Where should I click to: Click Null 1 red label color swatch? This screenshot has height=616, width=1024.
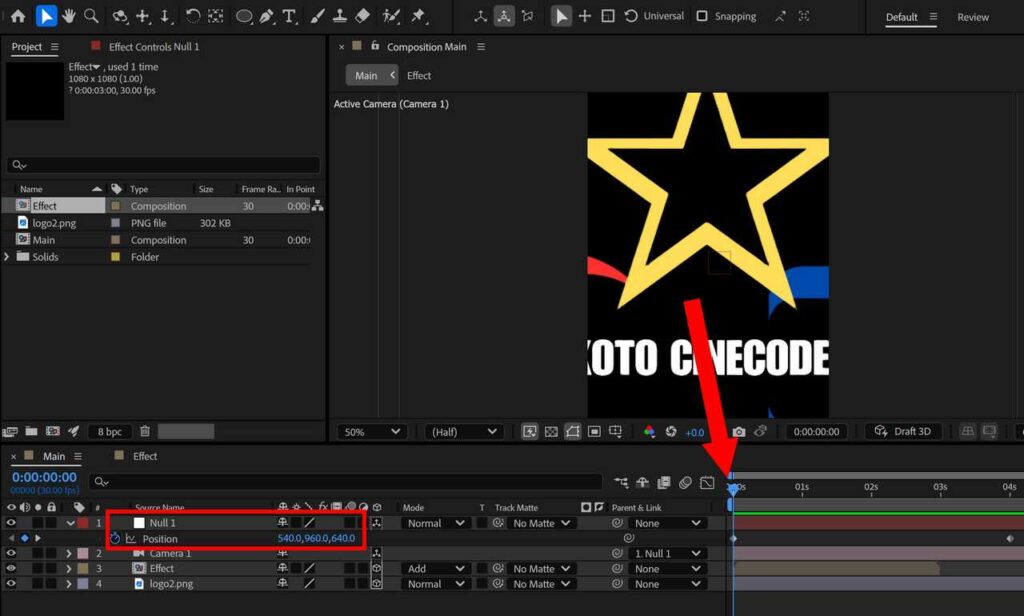coord(83,523)
